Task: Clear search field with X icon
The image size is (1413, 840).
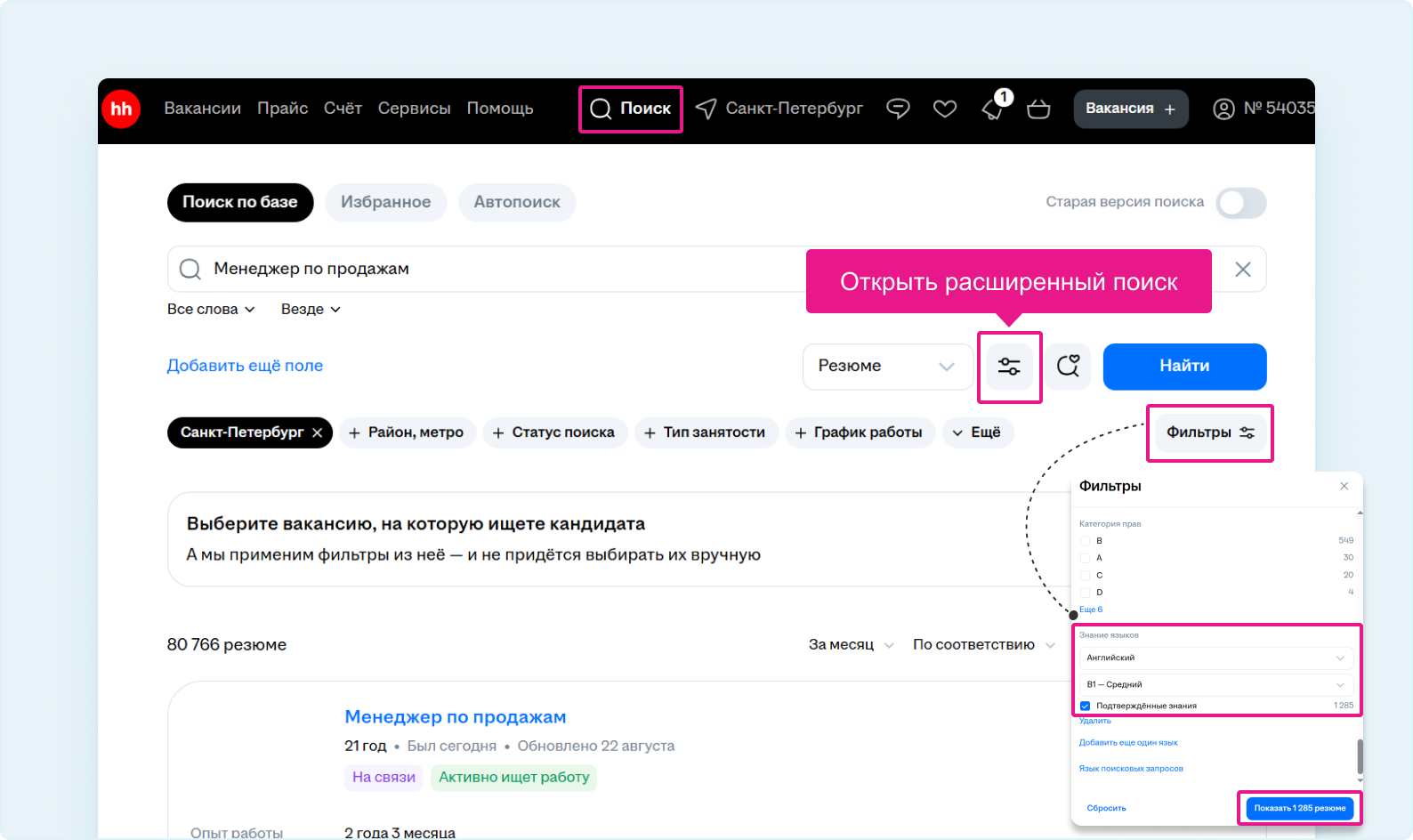Action: [x=1242, y=270]
